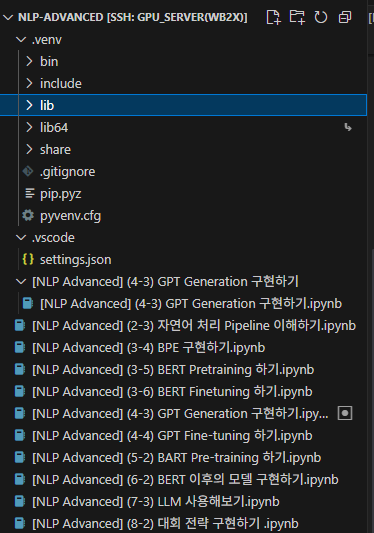Open (8-2) 대회 전략 구현하기 .ipynb
Viewport: 374px width, 533px height.
point(165,524)
